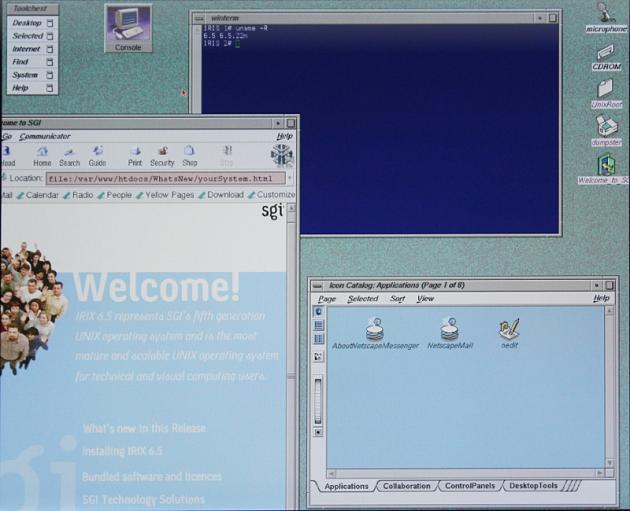
Task: Click the Search toolbar icon in Netscape
Action: coord(70,156)
